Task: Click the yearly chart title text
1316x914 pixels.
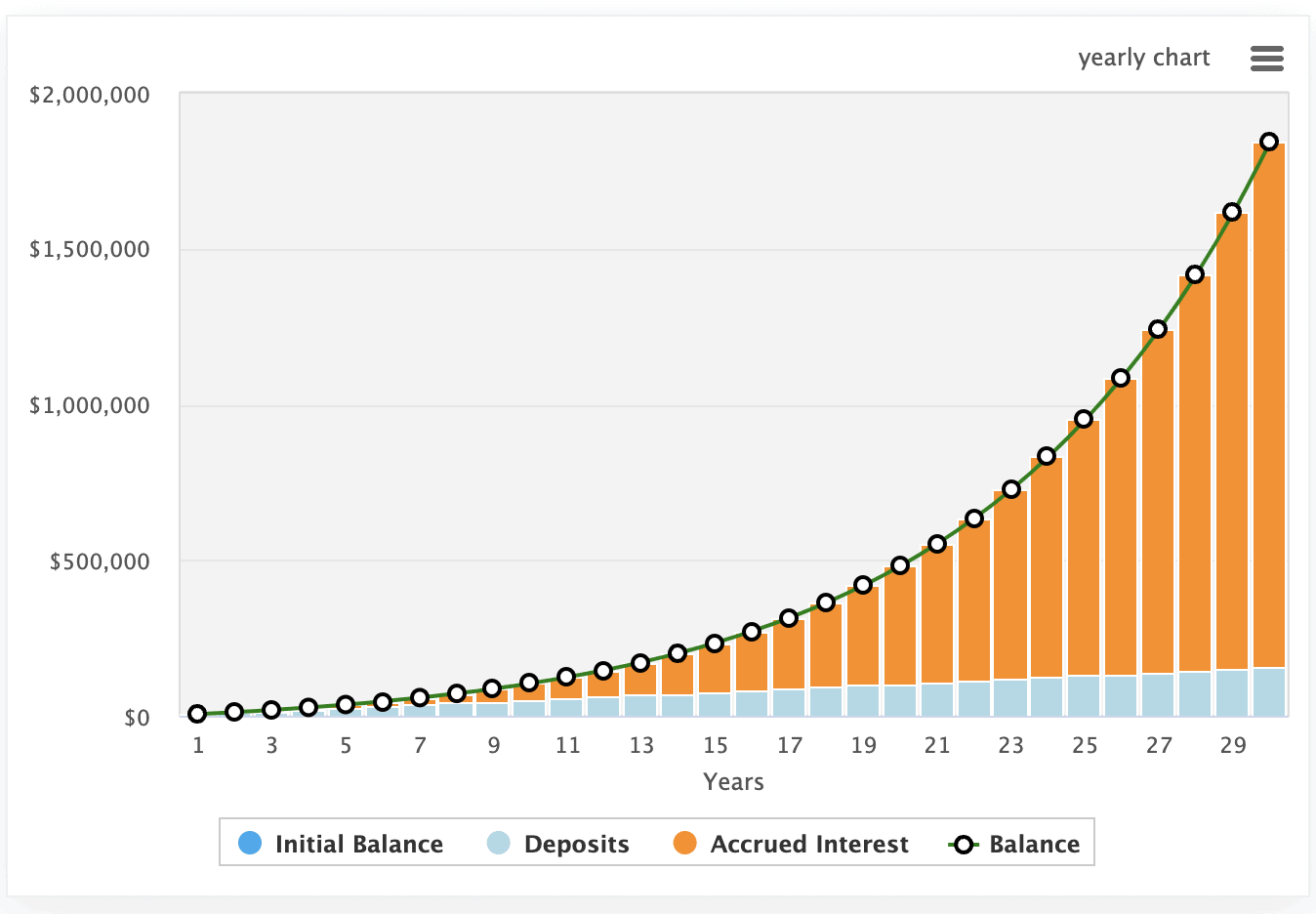Action: pos(1143,58)
